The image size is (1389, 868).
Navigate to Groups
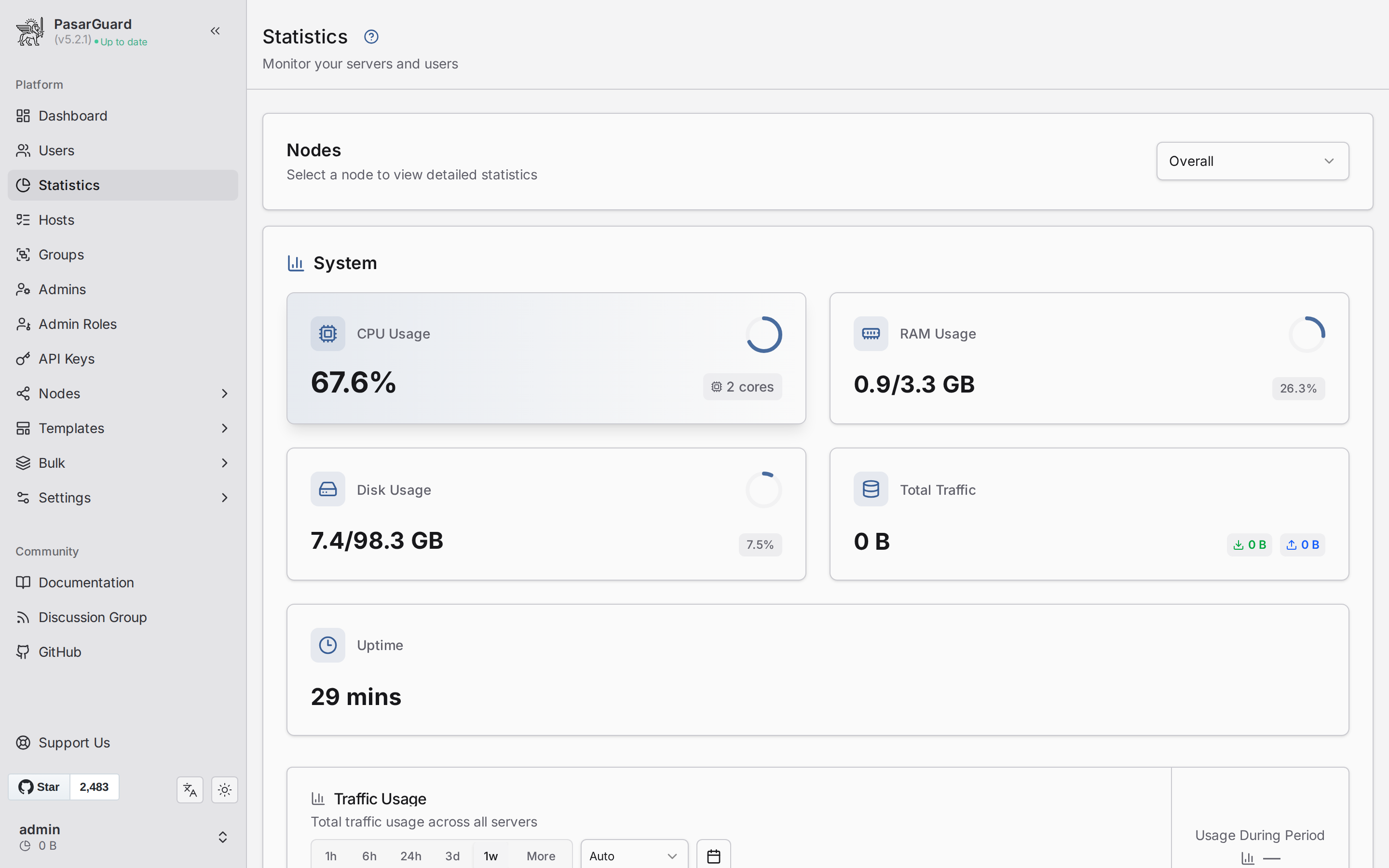(x=123, y=254)
